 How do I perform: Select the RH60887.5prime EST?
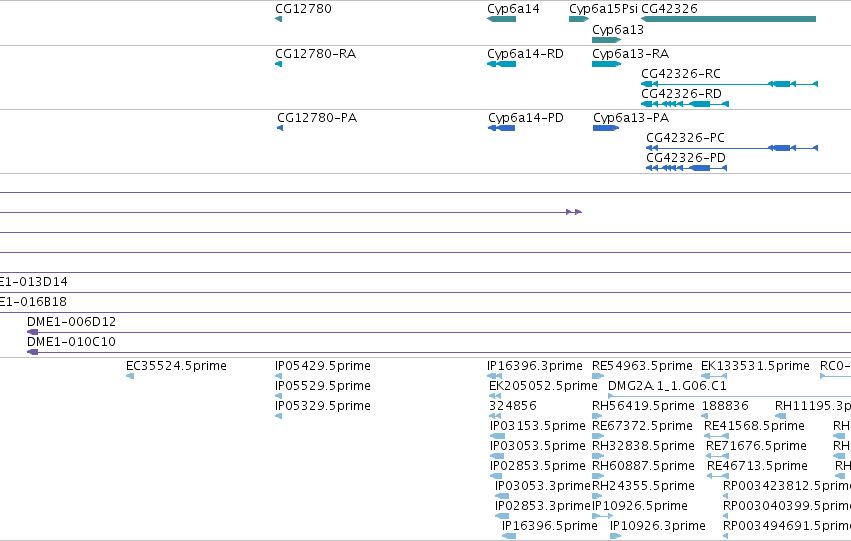pyautogui.click(x=598, y=476)
